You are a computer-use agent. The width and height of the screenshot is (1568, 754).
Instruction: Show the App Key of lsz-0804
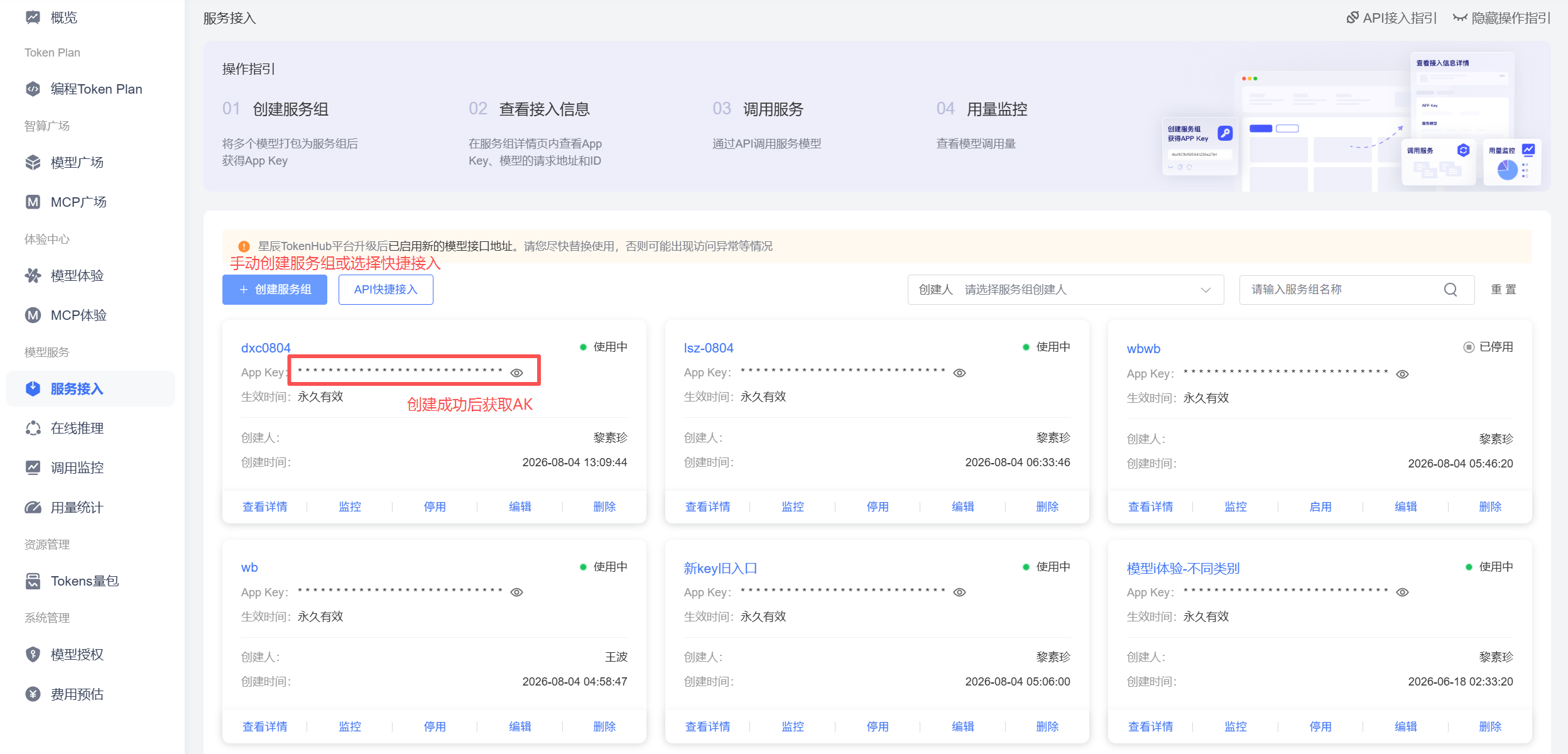pos(959,373)
